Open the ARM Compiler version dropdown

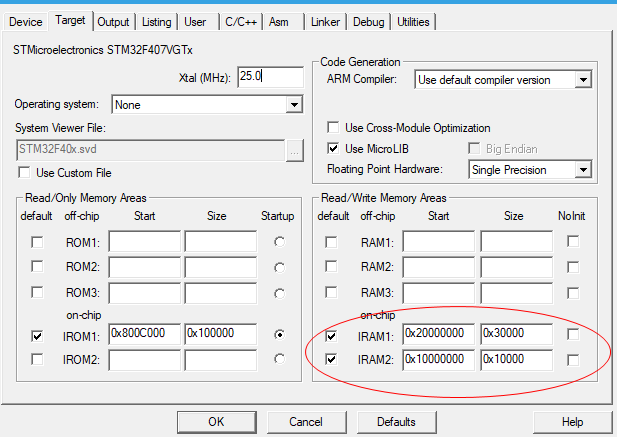503,80
